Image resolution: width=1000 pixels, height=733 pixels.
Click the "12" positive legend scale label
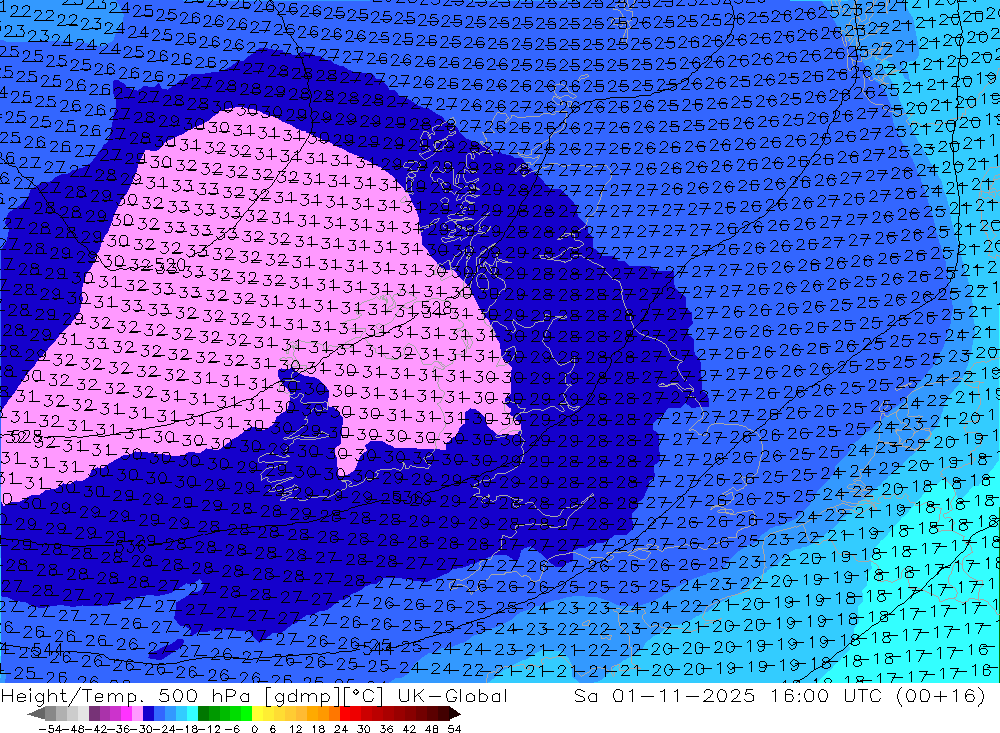(295, 729)
